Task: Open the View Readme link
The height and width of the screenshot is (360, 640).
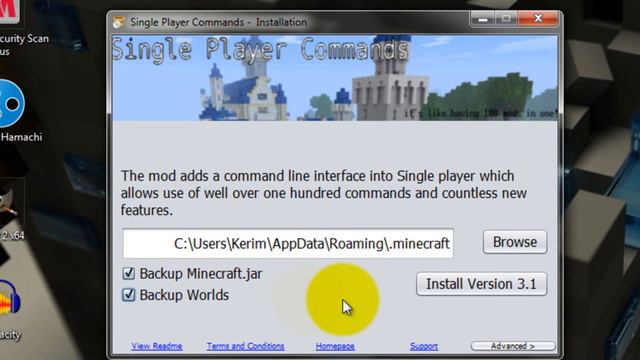Action: coord(157,346)
